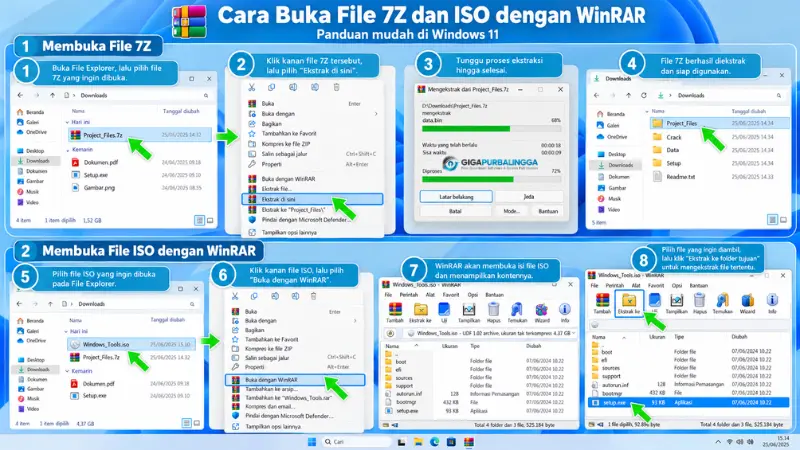
Task: Open File Explorer from the taskbar
Action: pos(418,442)
